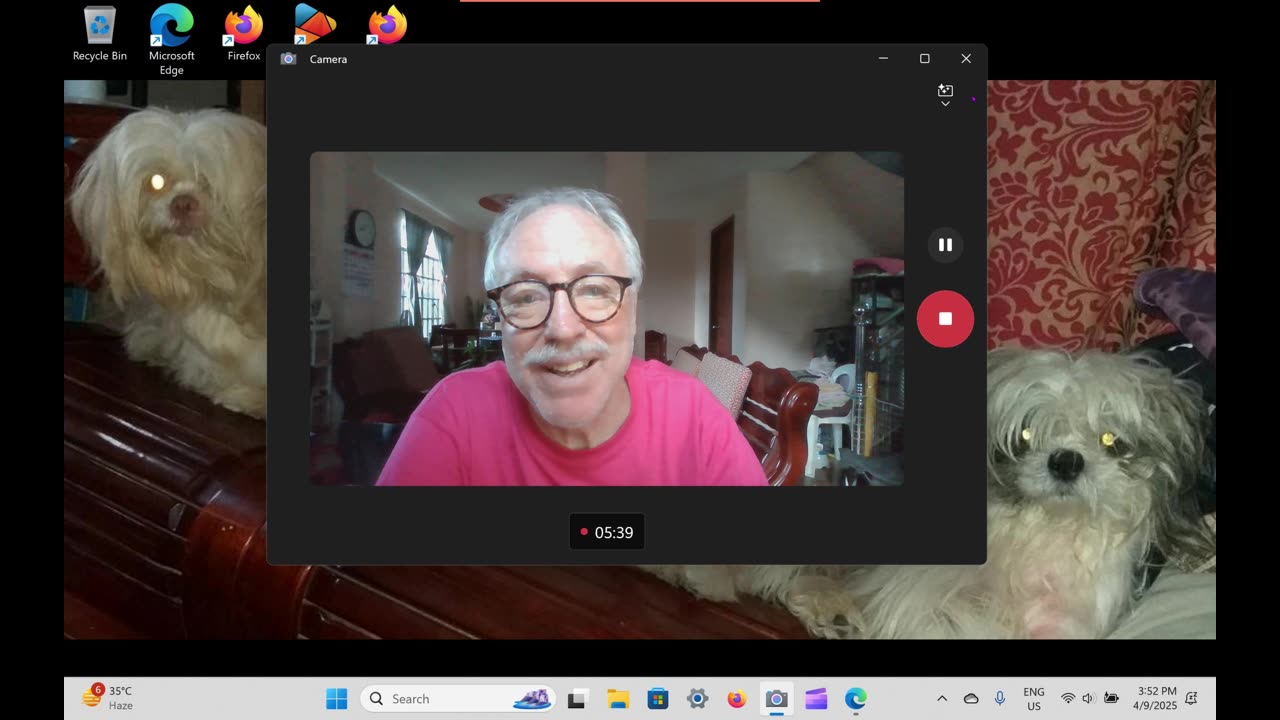Select the Recycle Bin desktop icon
1280x720 pixels.
[100, 34]
